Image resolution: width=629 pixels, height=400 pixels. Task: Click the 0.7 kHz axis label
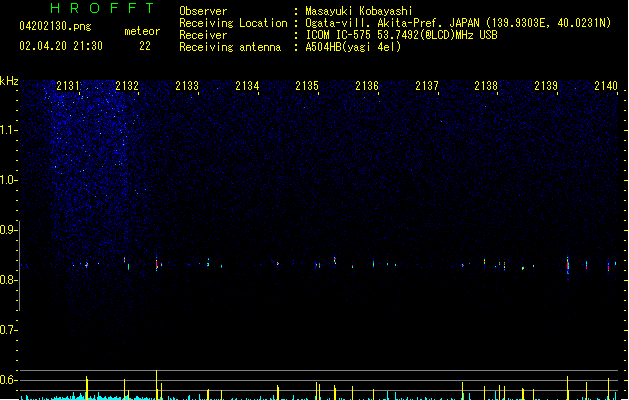coord(8,330)
